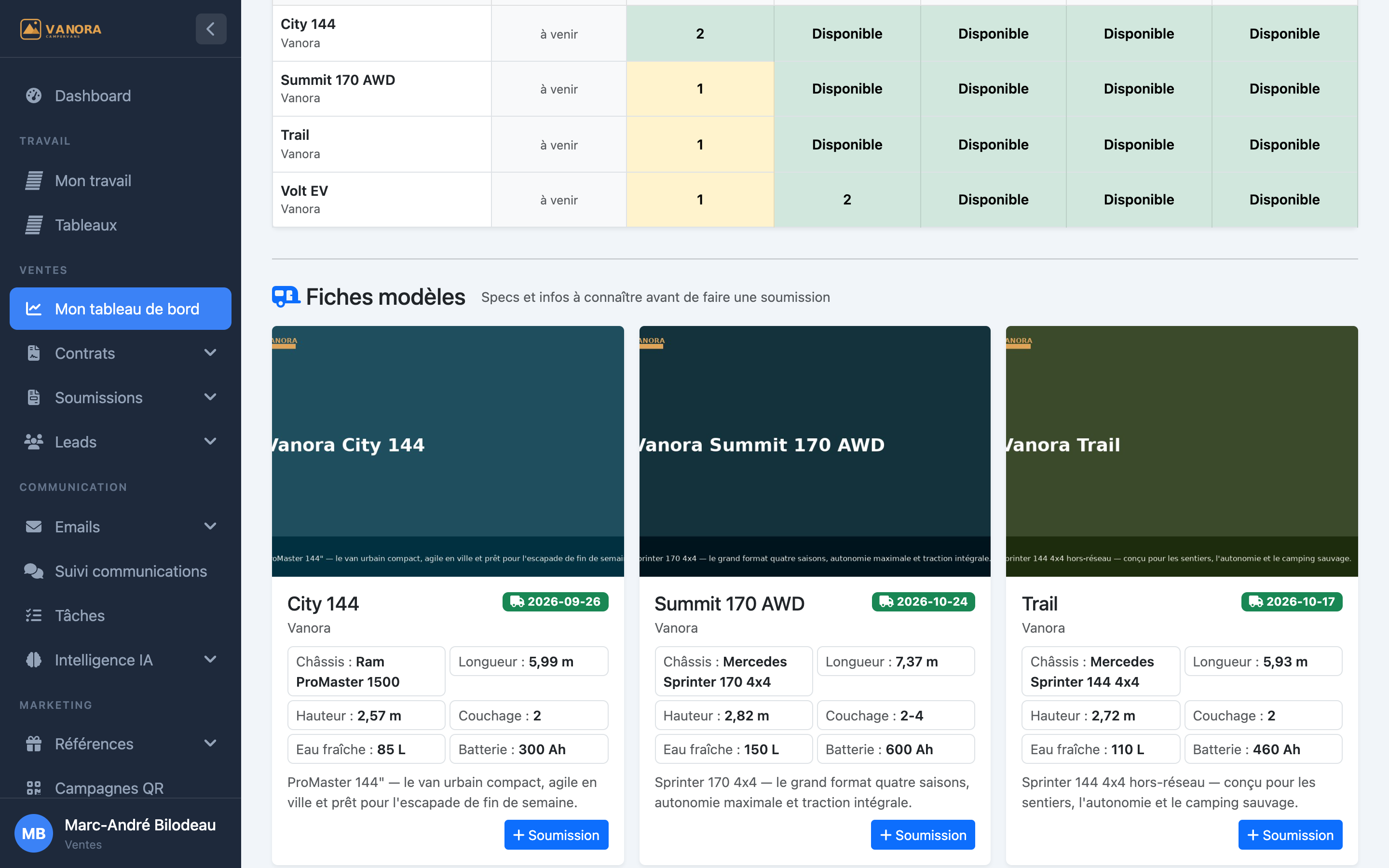Click the Tâches checklist icon
1389x868 pixels.
pos(34,615)
